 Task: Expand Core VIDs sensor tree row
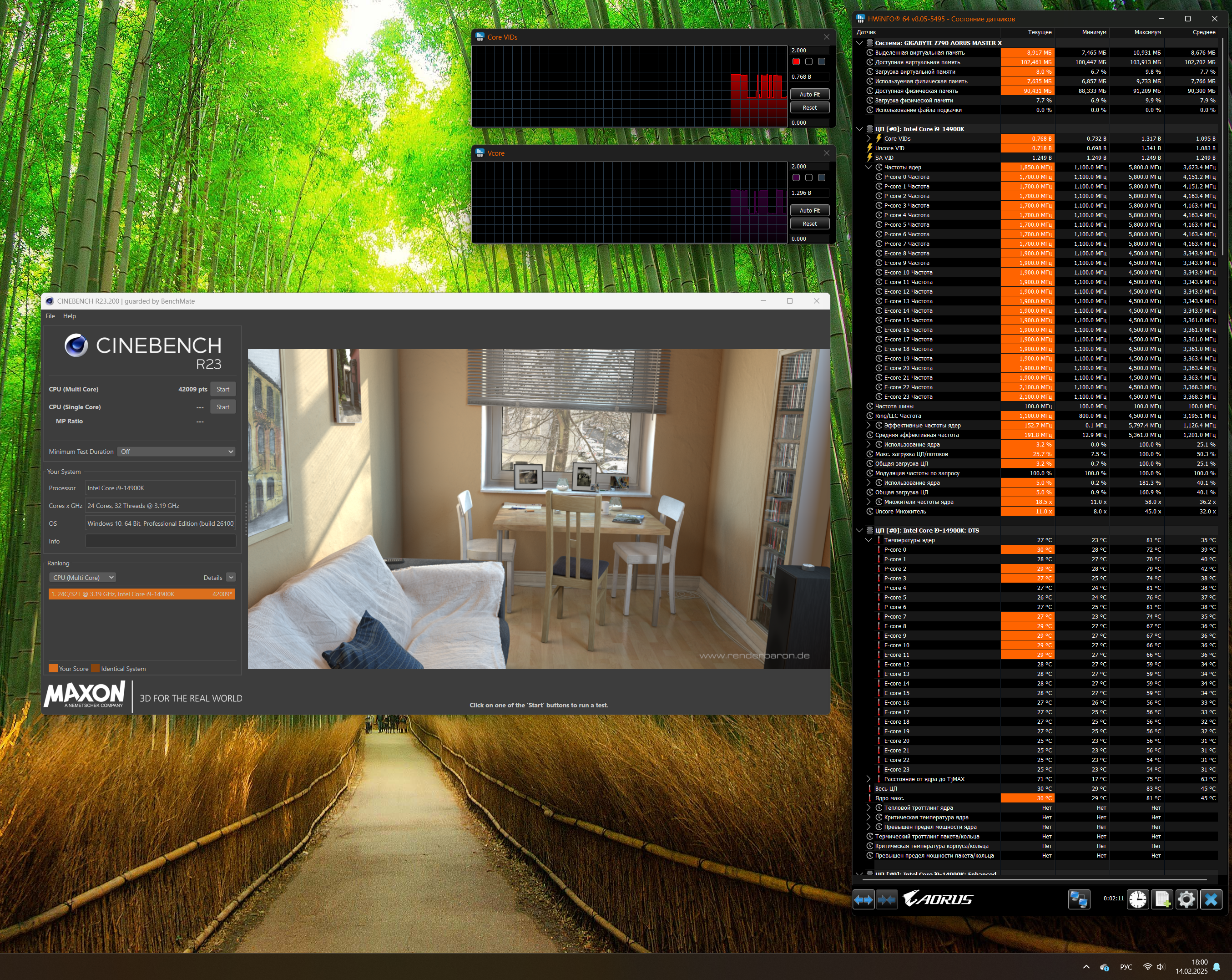pyautogui.click(x=868, y=139)
